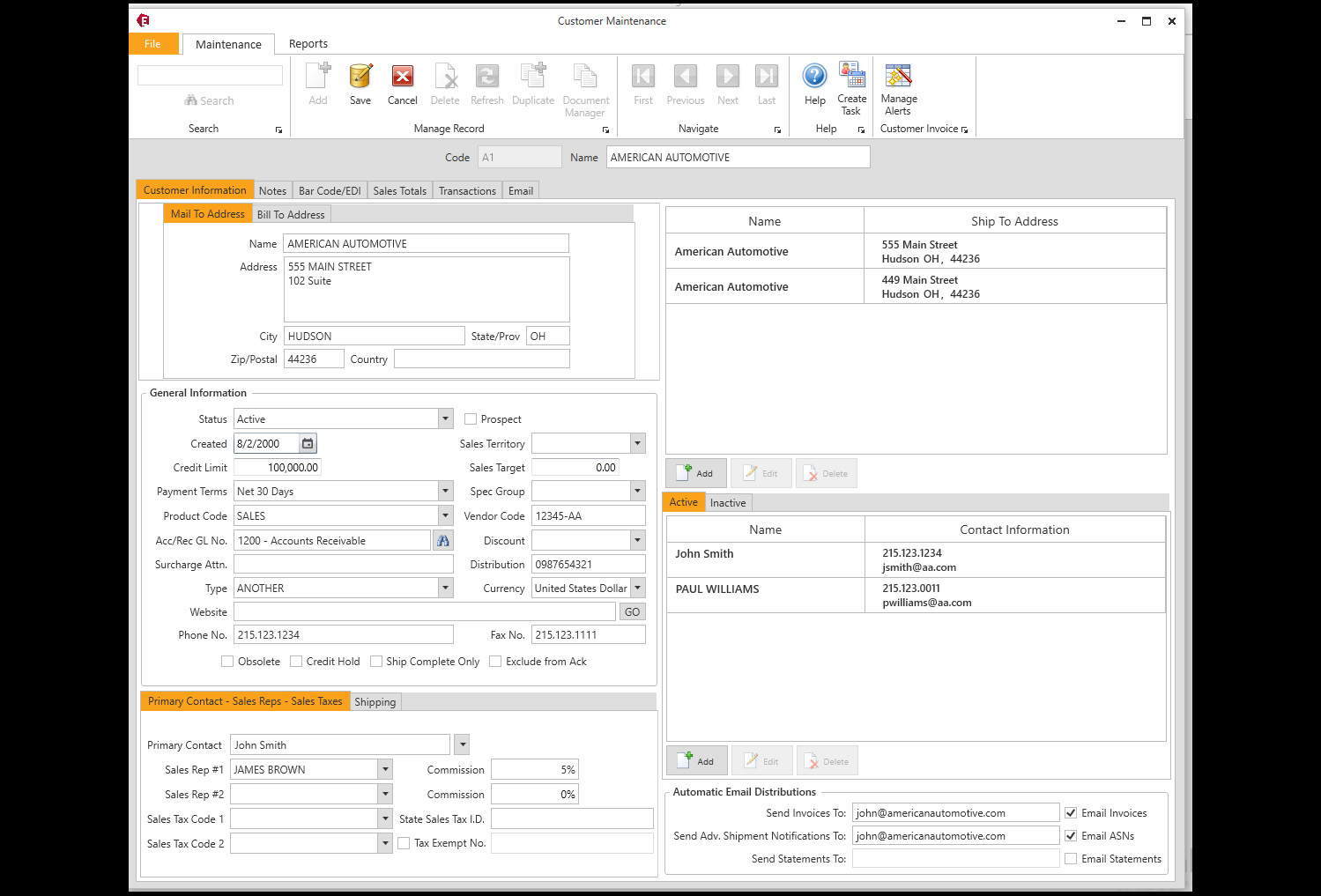Open the Document Manager

click(585, 84)
